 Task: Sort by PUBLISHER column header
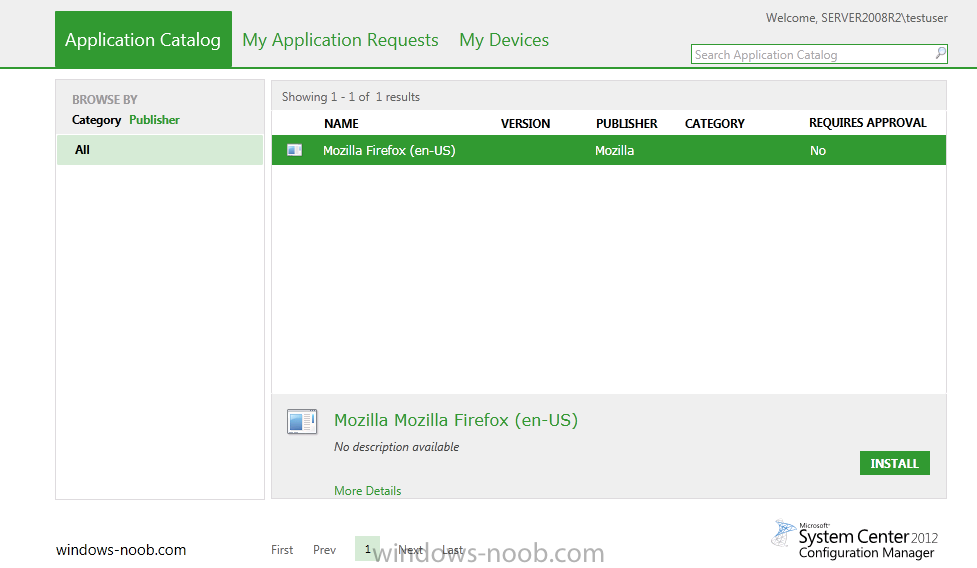click(627, 123)
